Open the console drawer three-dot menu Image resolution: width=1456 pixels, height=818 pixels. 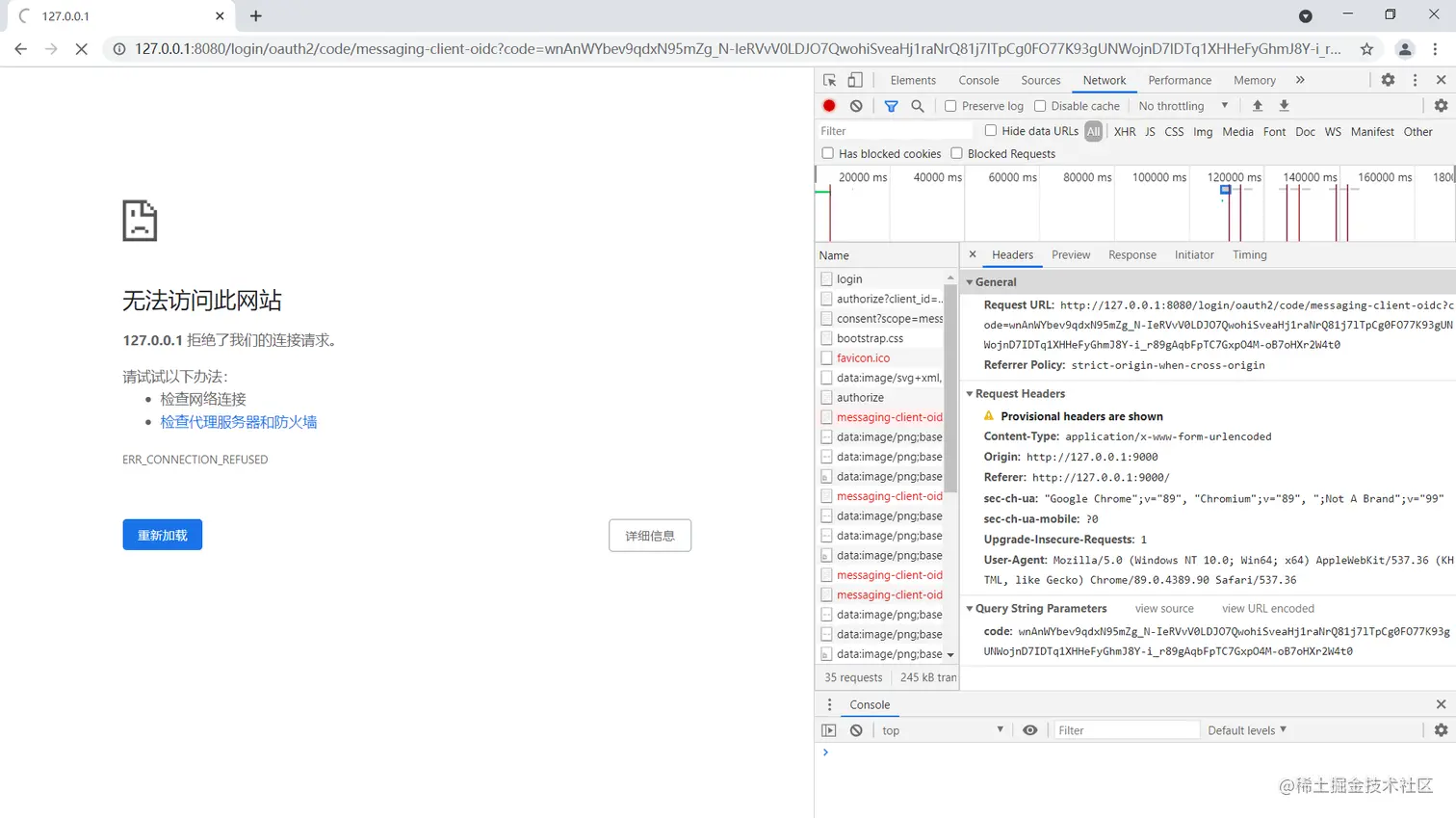coord(829,704)
